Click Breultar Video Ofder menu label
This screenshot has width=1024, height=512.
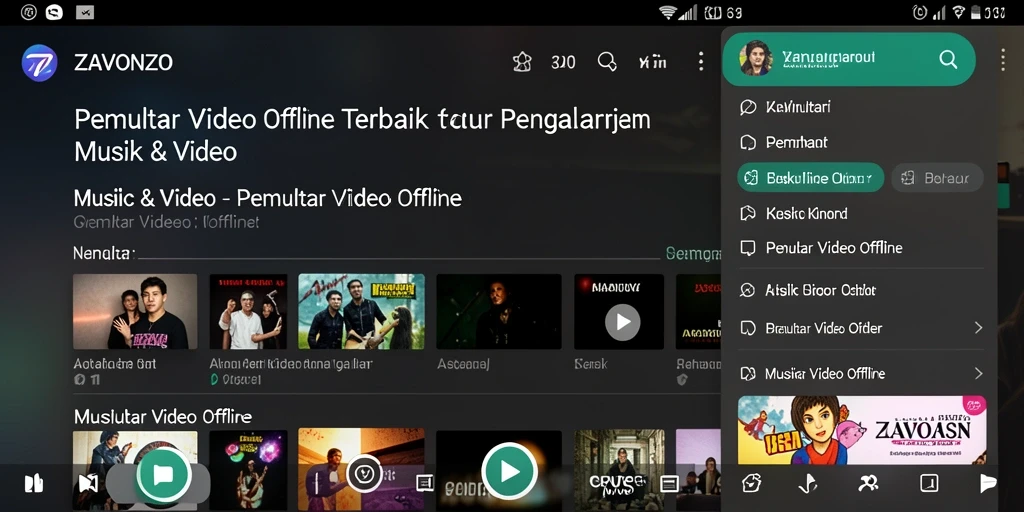824,328
